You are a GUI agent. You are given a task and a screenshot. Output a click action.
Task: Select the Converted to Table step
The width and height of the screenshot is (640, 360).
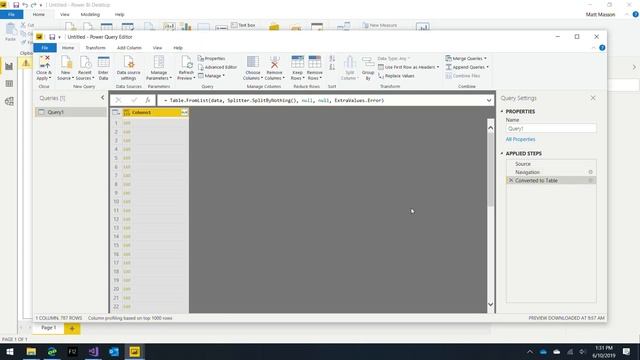tap(551, 180)
